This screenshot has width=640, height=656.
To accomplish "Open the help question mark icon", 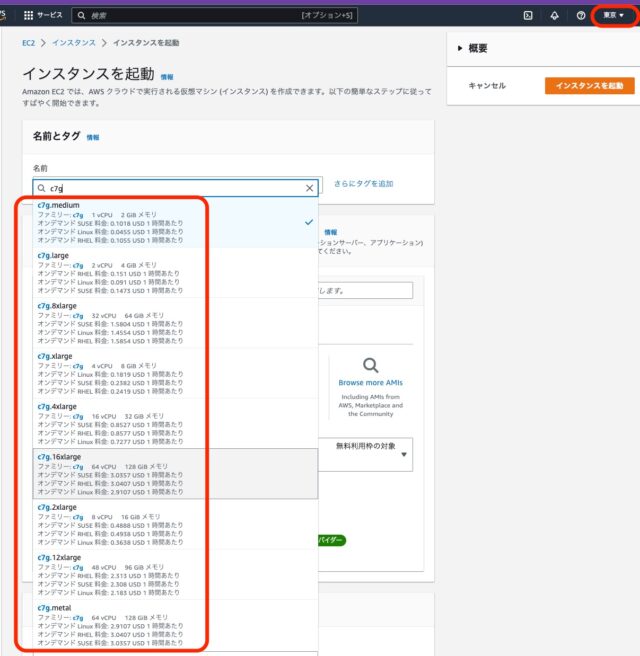I will [x=581, y=15].
